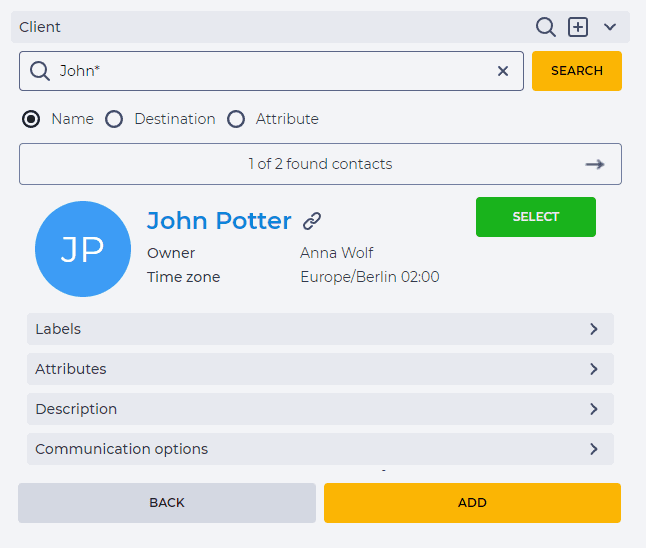Click the yellow ADD button
This screenshot has height=548, width=646.
click(472, 503)
